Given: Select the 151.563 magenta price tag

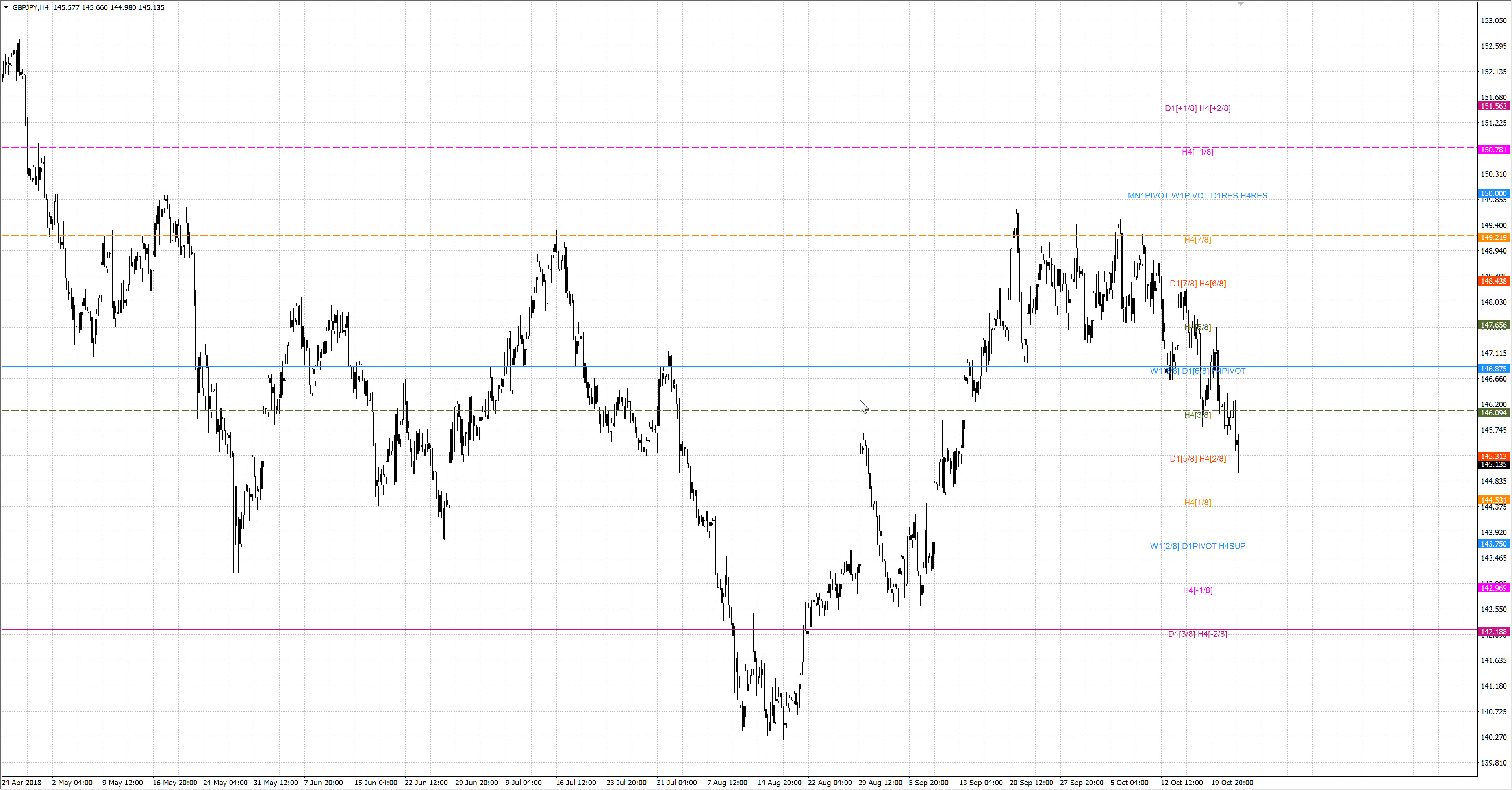Looking at the screenshot, I should pos(1493,106).
